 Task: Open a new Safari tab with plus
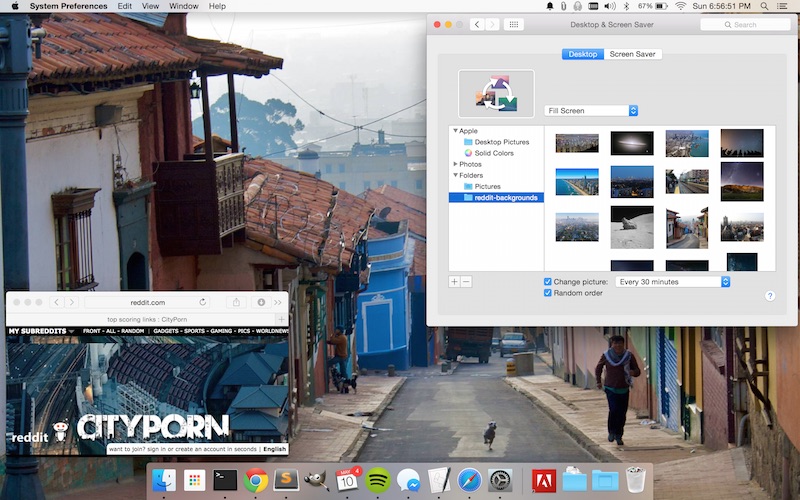[281, 319]
